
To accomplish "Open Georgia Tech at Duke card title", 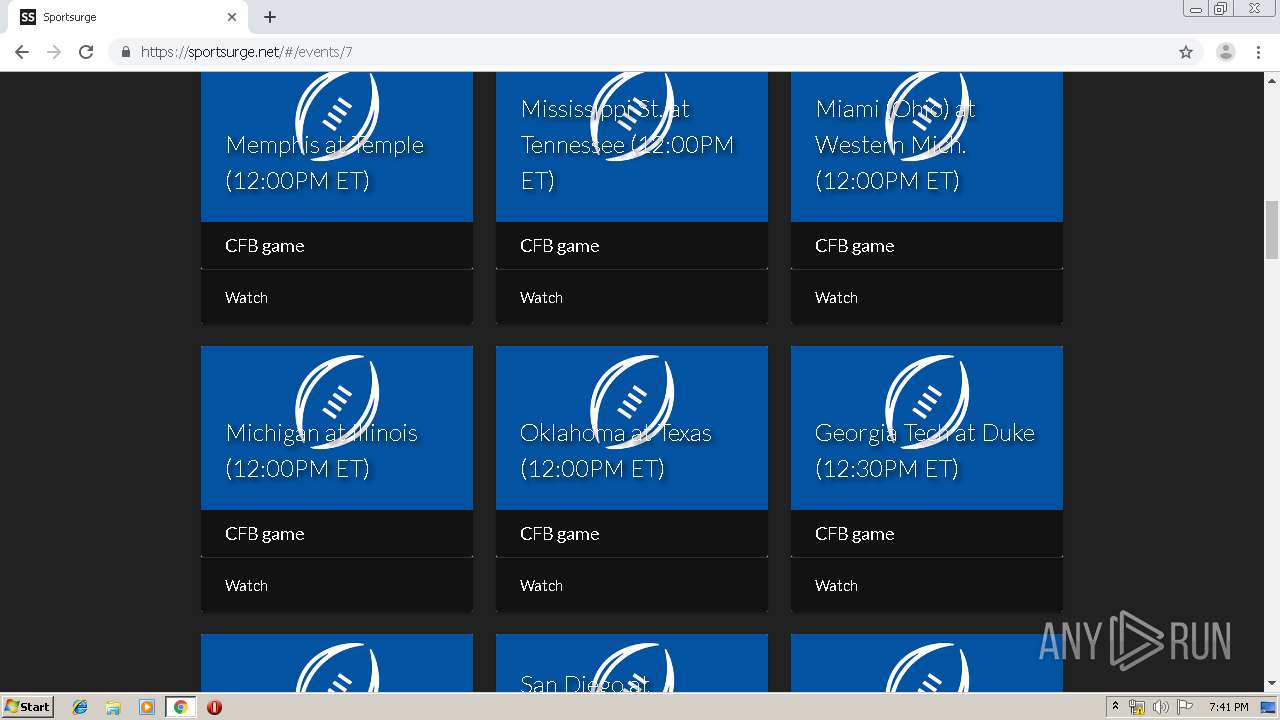I will 925,451.
